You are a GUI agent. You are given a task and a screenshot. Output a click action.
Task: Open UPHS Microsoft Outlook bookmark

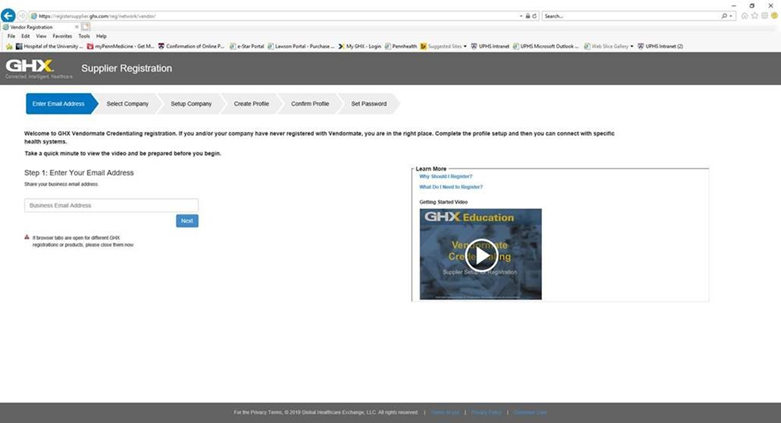pyautogui.click(x=545, y=46)
